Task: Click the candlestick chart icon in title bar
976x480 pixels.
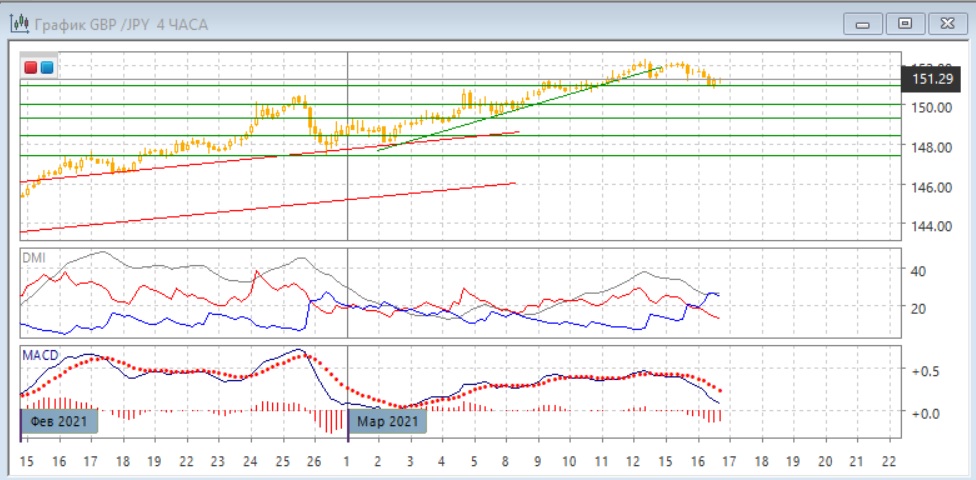Action: click(20, 24)
